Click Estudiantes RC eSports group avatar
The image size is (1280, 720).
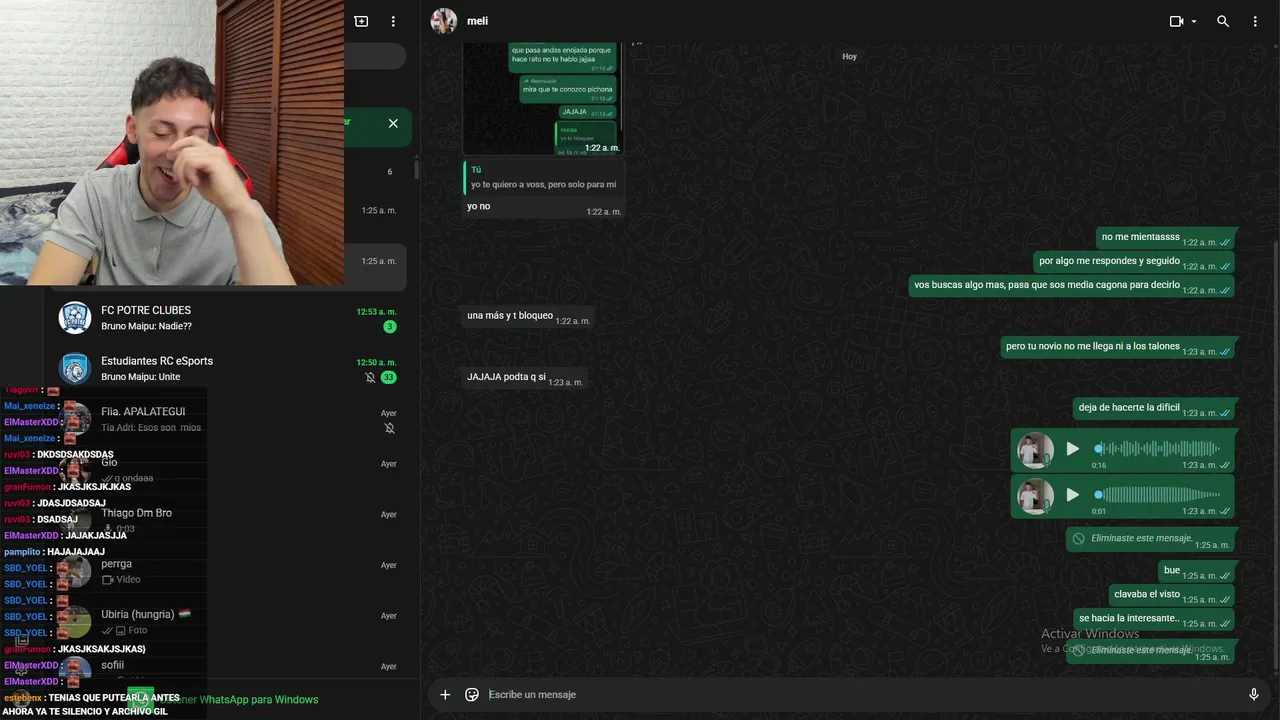[75, 369]
